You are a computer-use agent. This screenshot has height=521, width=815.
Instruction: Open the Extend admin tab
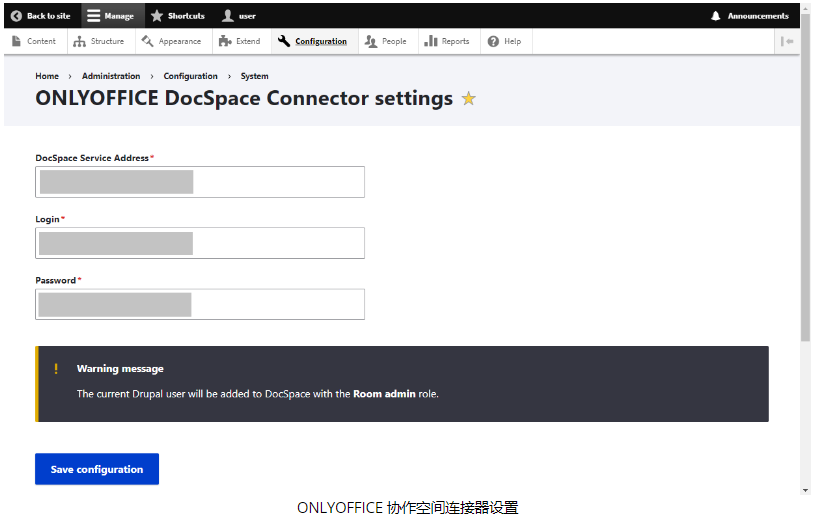(x=248, y=41)
